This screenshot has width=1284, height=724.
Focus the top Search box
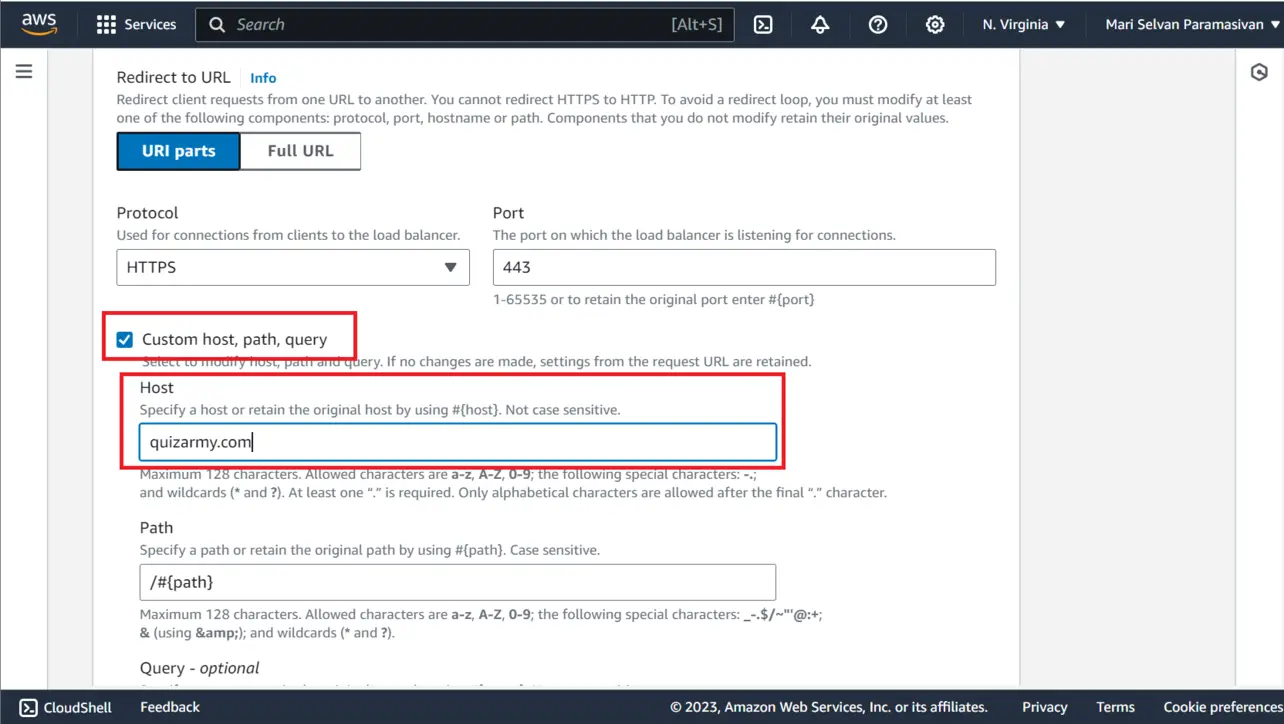pyautogui.click(x=465, y=24)
